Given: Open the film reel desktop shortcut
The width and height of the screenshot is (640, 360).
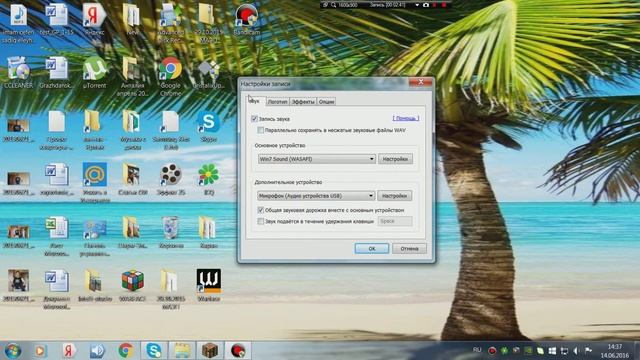Looking at the screenshot, I should click(171, 180).
